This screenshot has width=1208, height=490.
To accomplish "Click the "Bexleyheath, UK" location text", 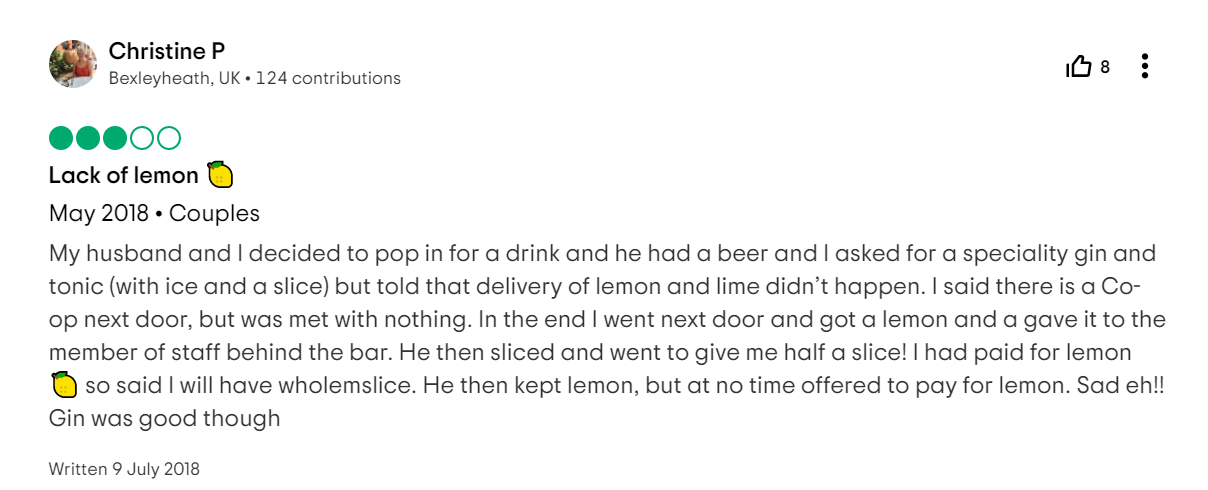I will coord(174,78).
